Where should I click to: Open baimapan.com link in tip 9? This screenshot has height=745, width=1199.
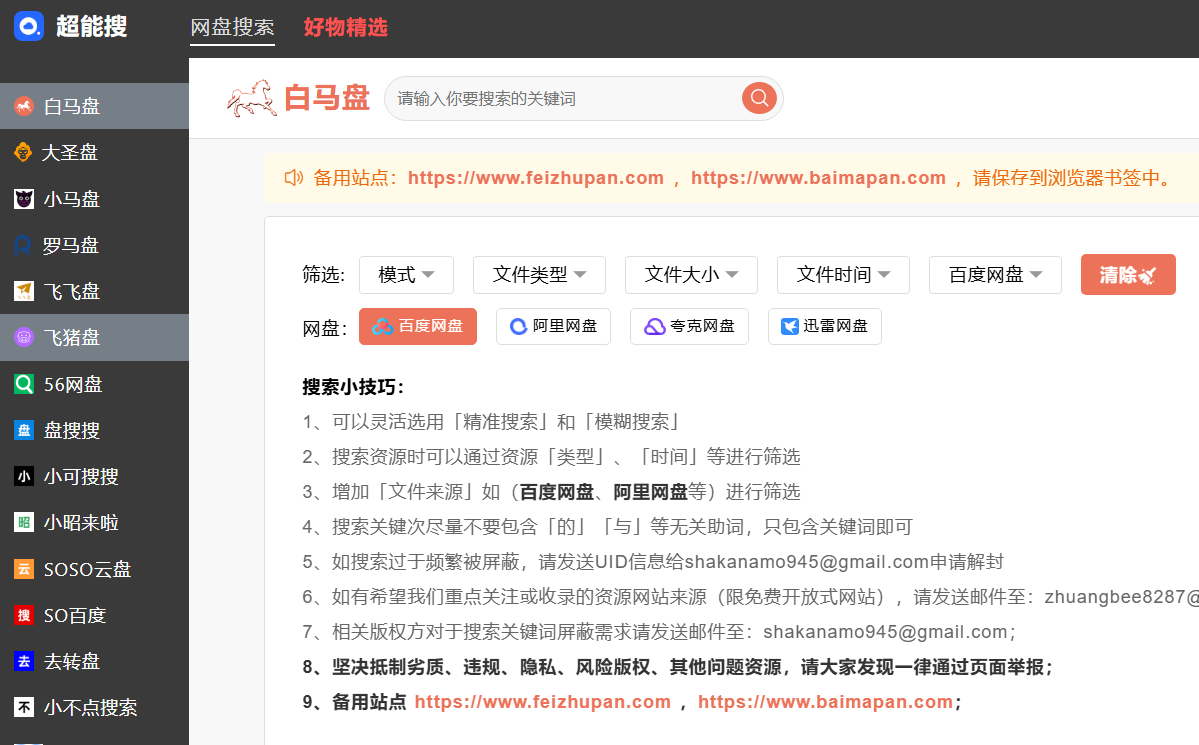click(825, 701)
